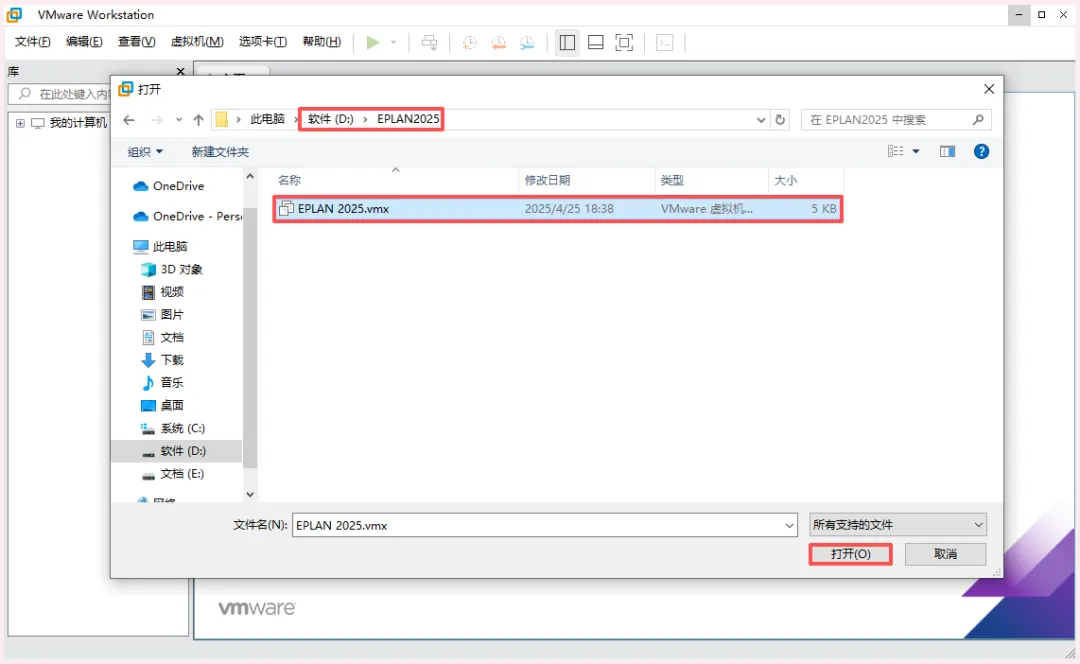Open 文件(F) menu in VMware

tap(32, 42)
